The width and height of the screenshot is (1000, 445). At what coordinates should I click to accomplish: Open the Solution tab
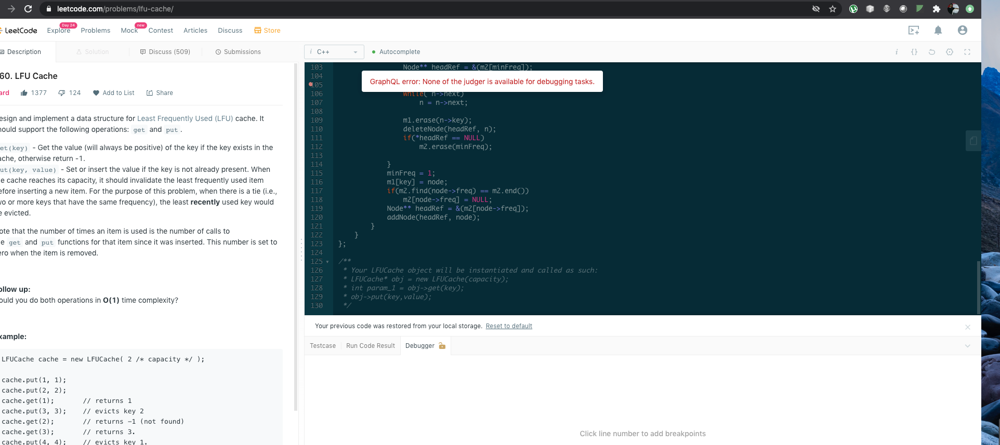tap(92, 52)
